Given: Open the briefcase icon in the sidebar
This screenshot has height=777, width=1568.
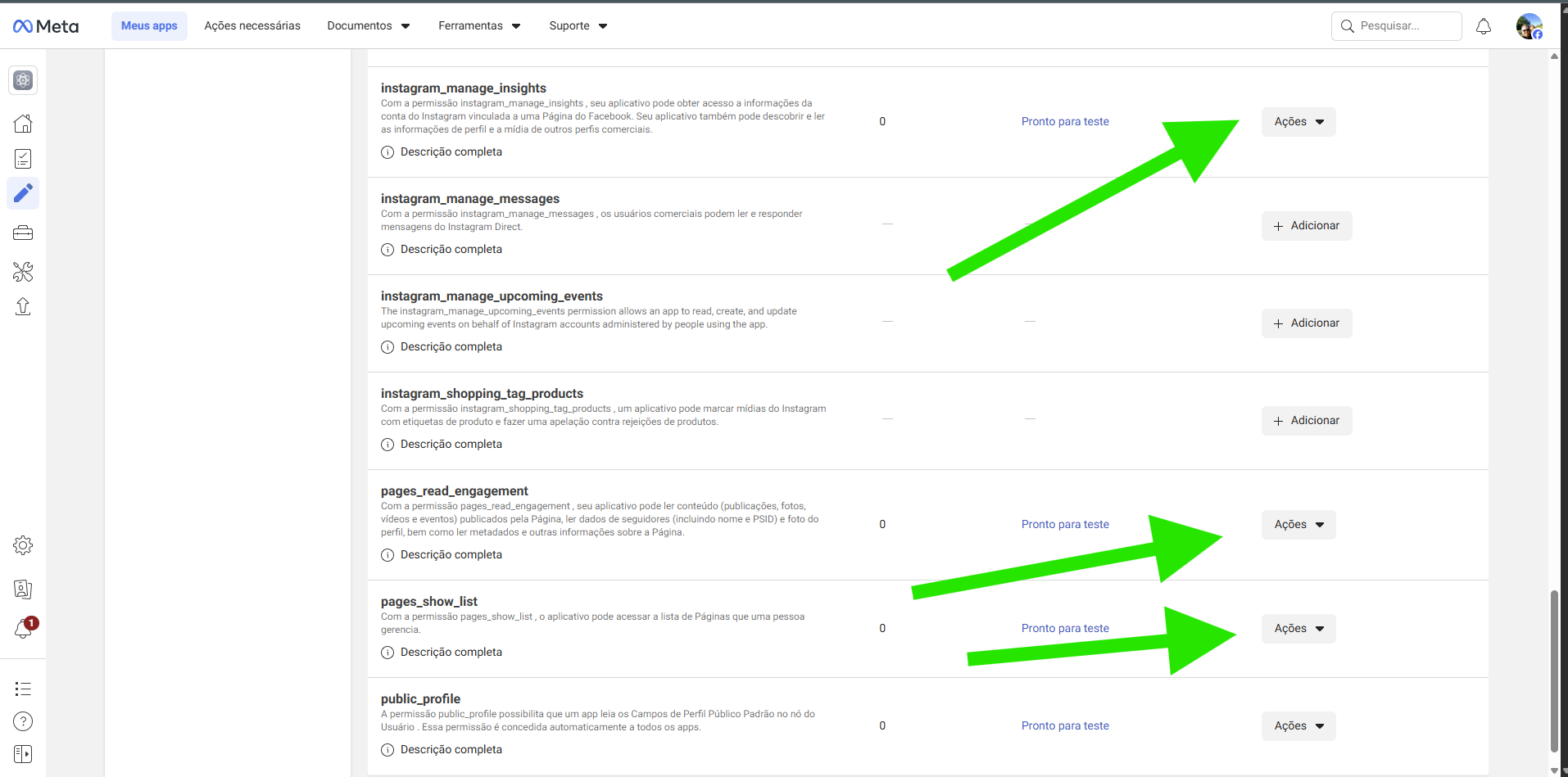Looking at the screenshot, I should 23,233.
